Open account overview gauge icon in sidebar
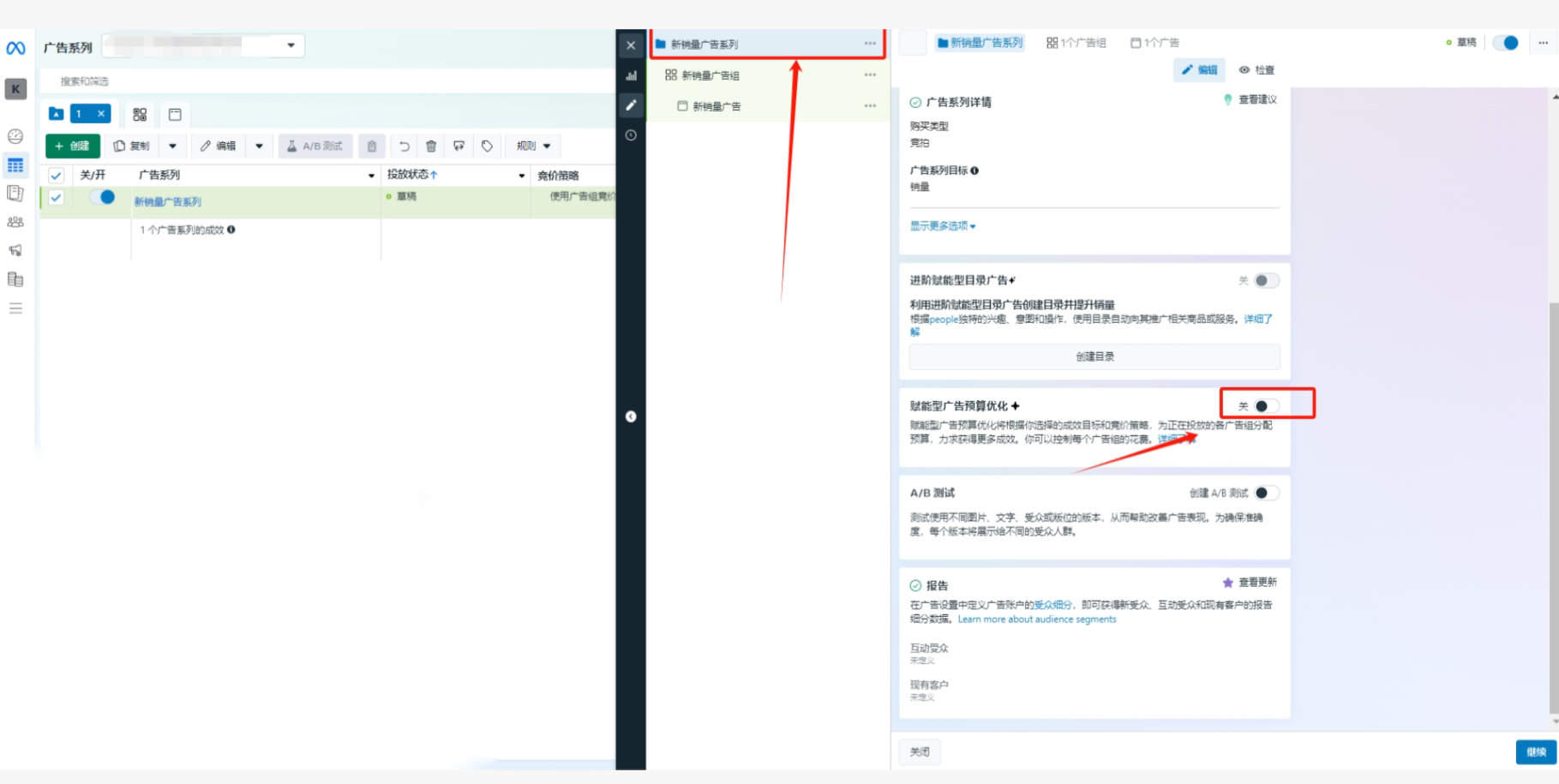This screenshot has width=1559, height=784. point(15,136)
